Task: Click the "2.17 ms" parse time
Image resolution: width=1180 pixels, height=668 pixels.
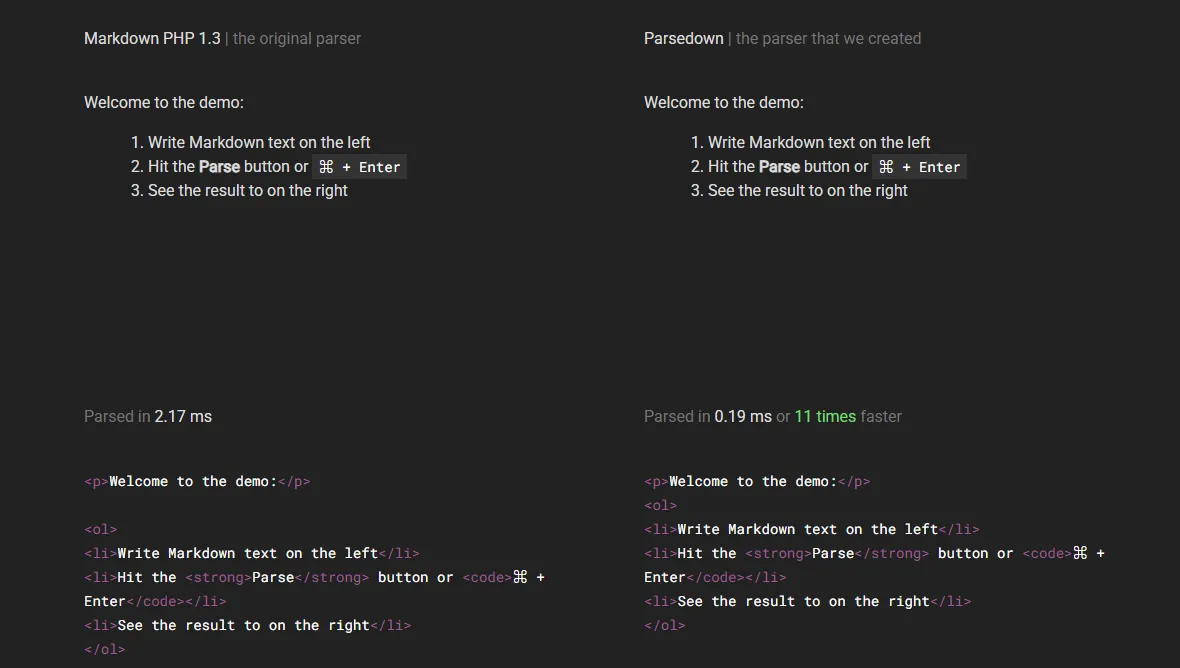Action: point(183,416)
